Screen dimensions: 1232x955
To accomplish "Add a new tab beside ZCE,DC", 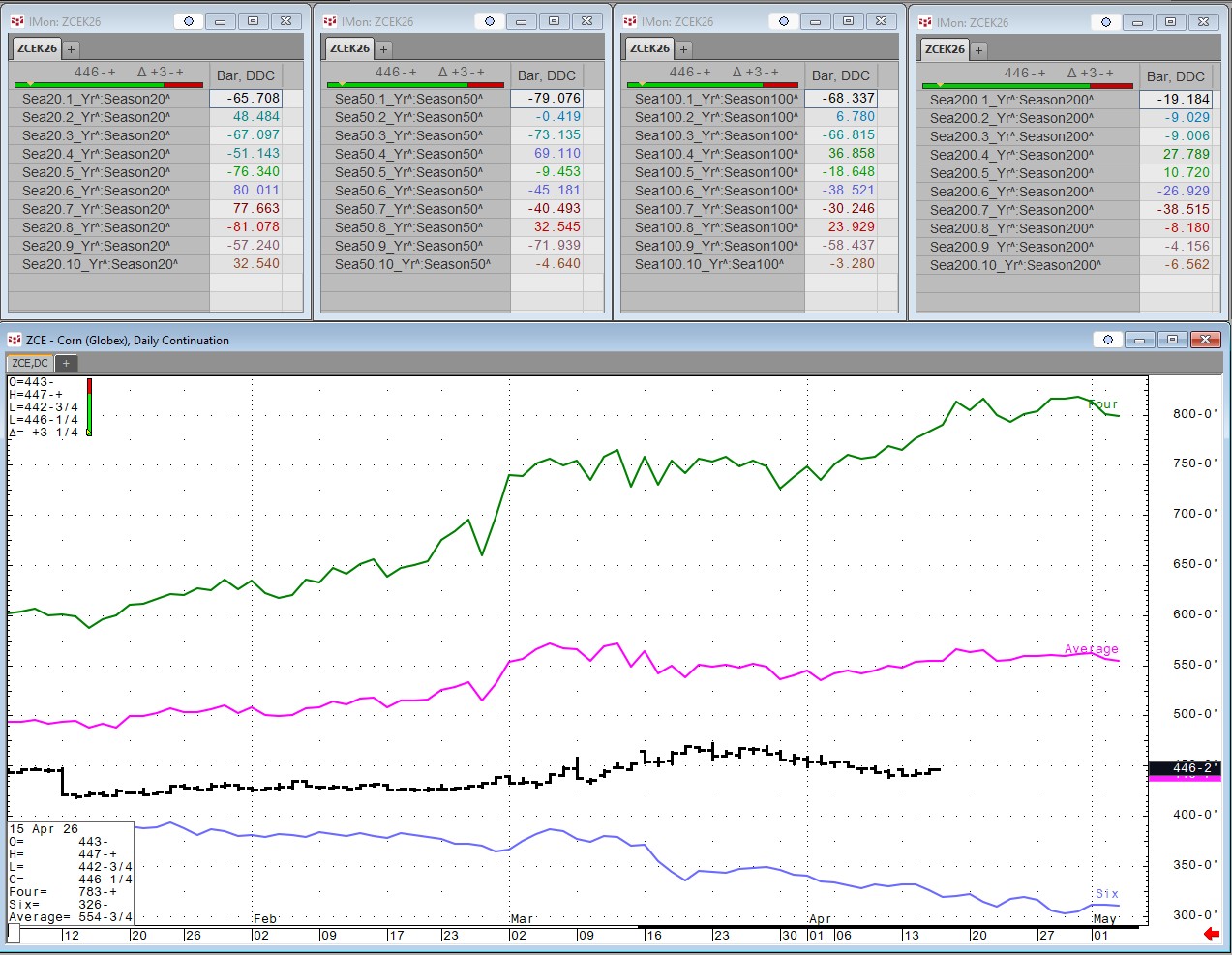I will coord(66,363).
